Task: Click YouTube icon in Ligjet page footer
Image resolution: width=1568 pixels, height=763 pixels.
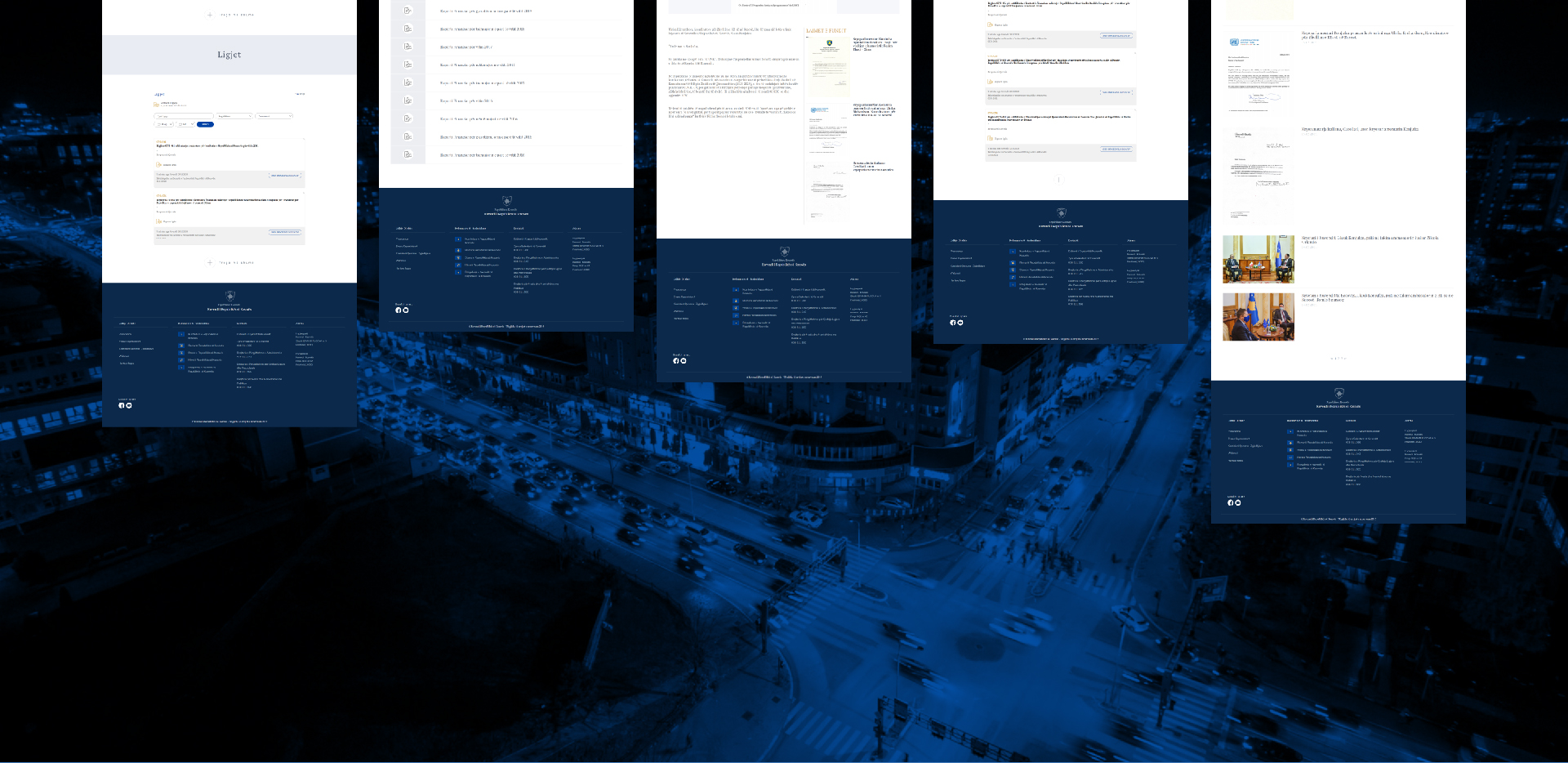Action: (129, 405)
